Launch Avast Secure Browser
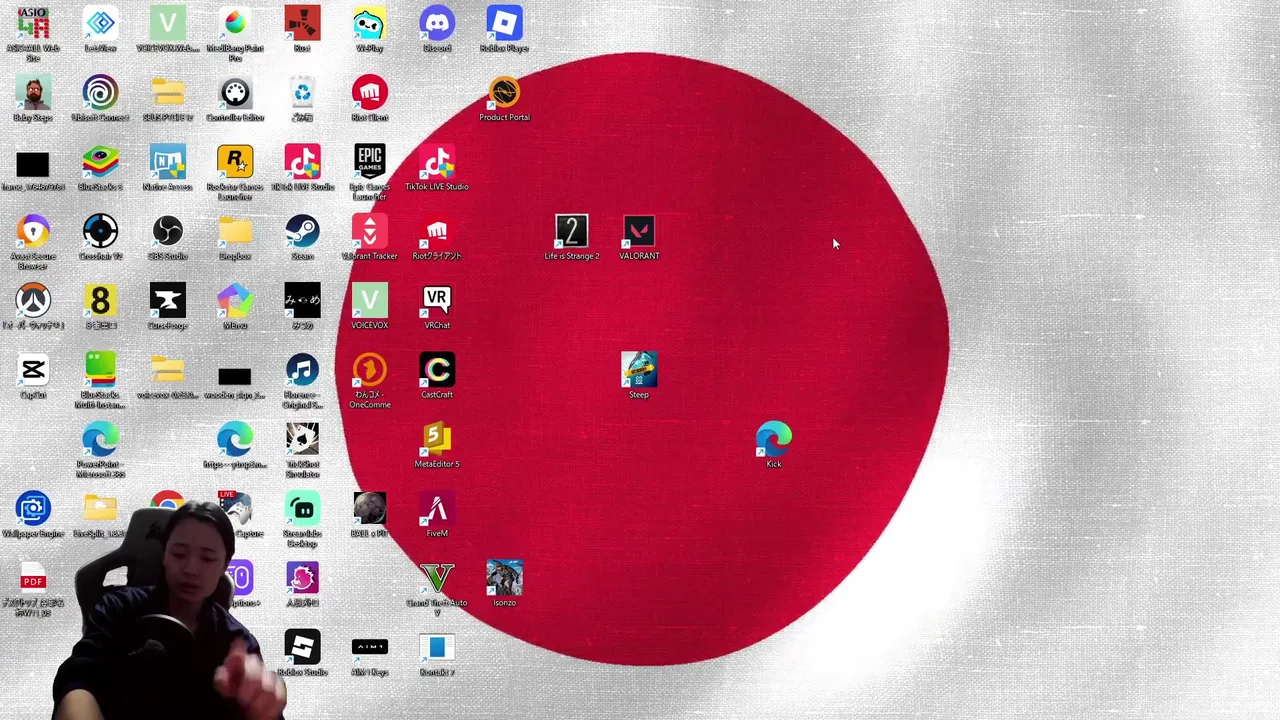This screenshot has width=1280, height=720. point(33,232)
